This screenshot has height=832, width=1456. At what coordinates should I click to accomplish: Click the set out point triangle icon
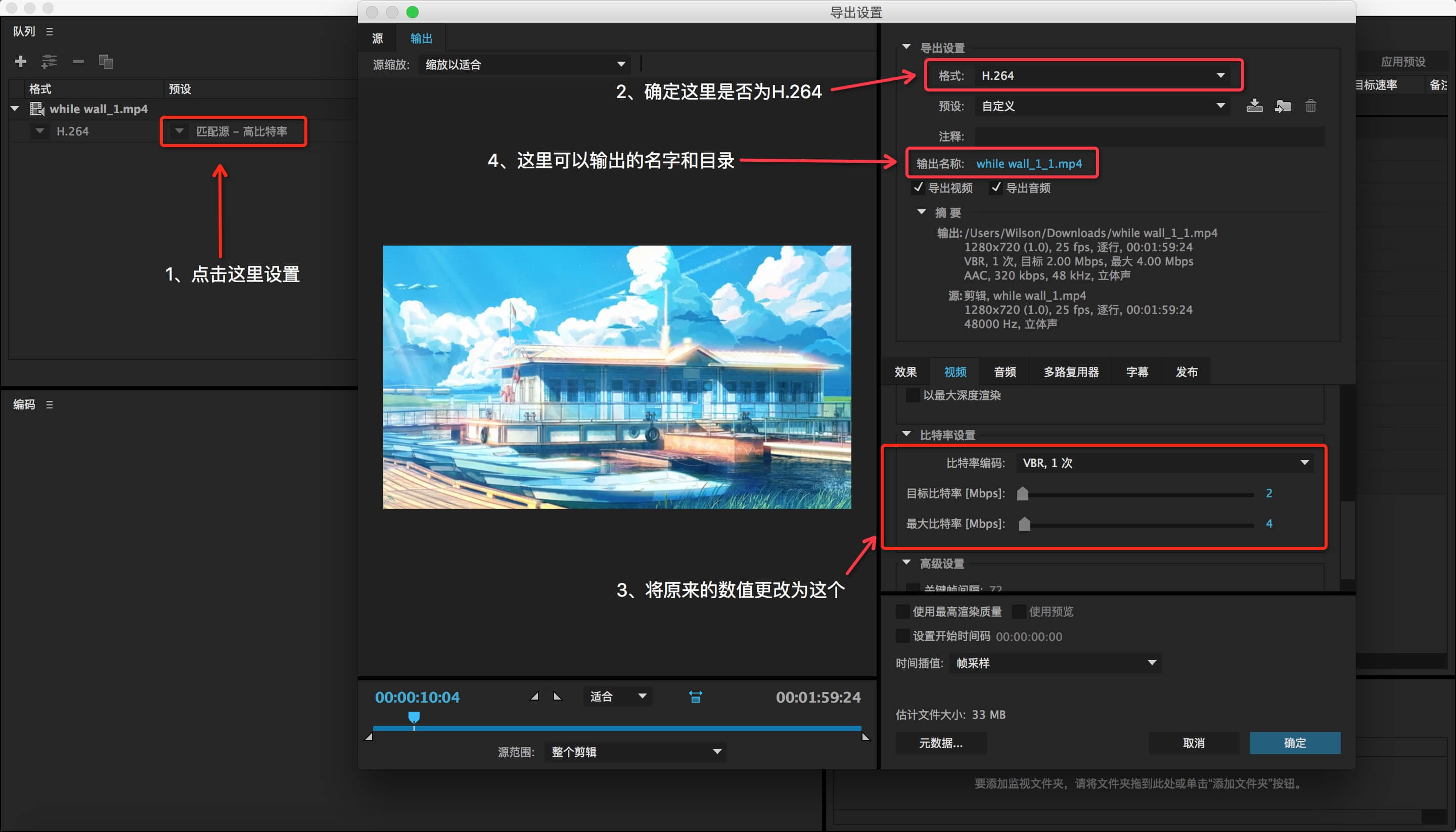point(557,696)
